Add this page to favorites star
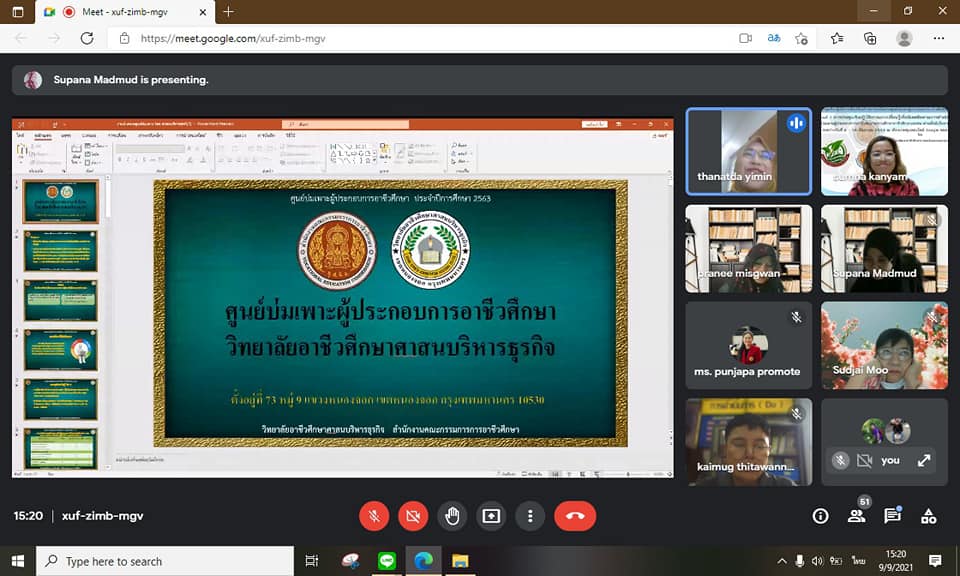Image resolution: width=960 pixels, height=576 pixels. (x=801, y=39)
